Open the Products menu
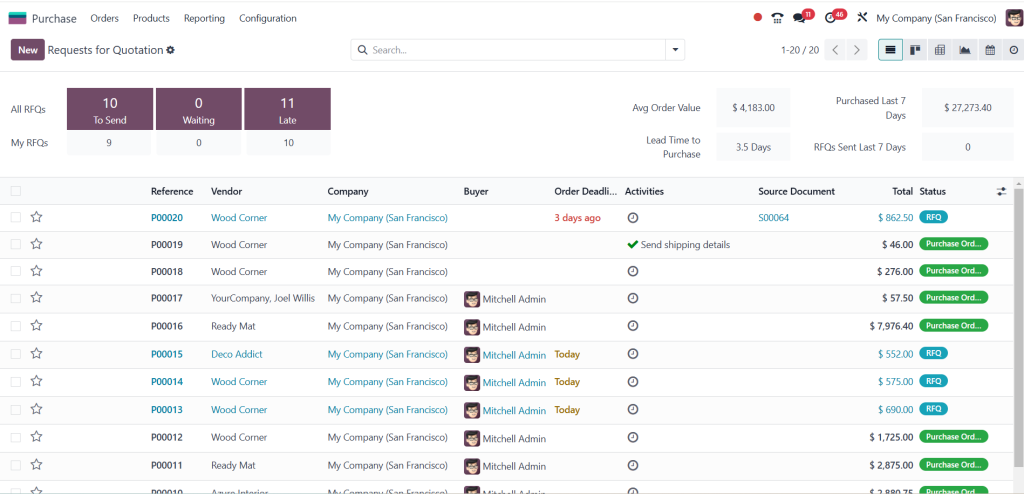Screen dimensions: 1024x494 [x=151, y=18]
